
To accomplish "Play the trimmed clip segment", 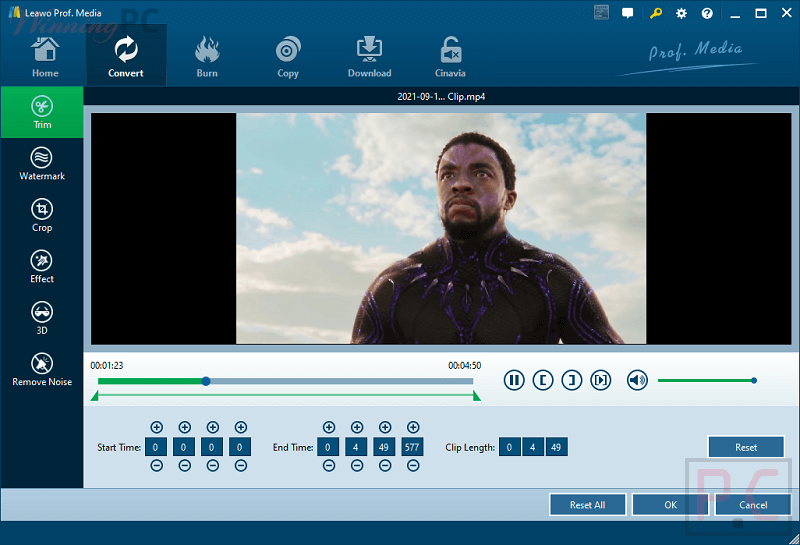I will pos(601,380).
